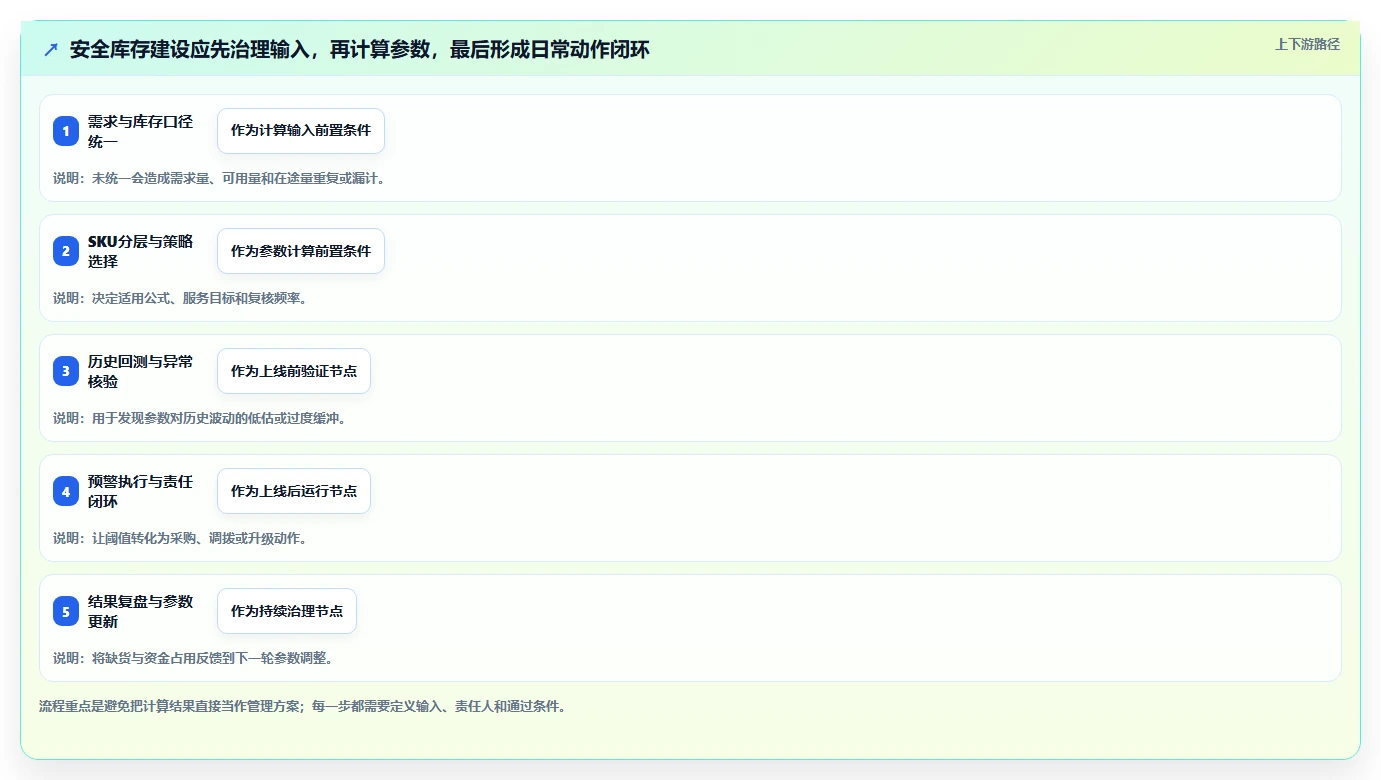
Task: Select the step 1 number badge
Action: click(x=66, y=131)
